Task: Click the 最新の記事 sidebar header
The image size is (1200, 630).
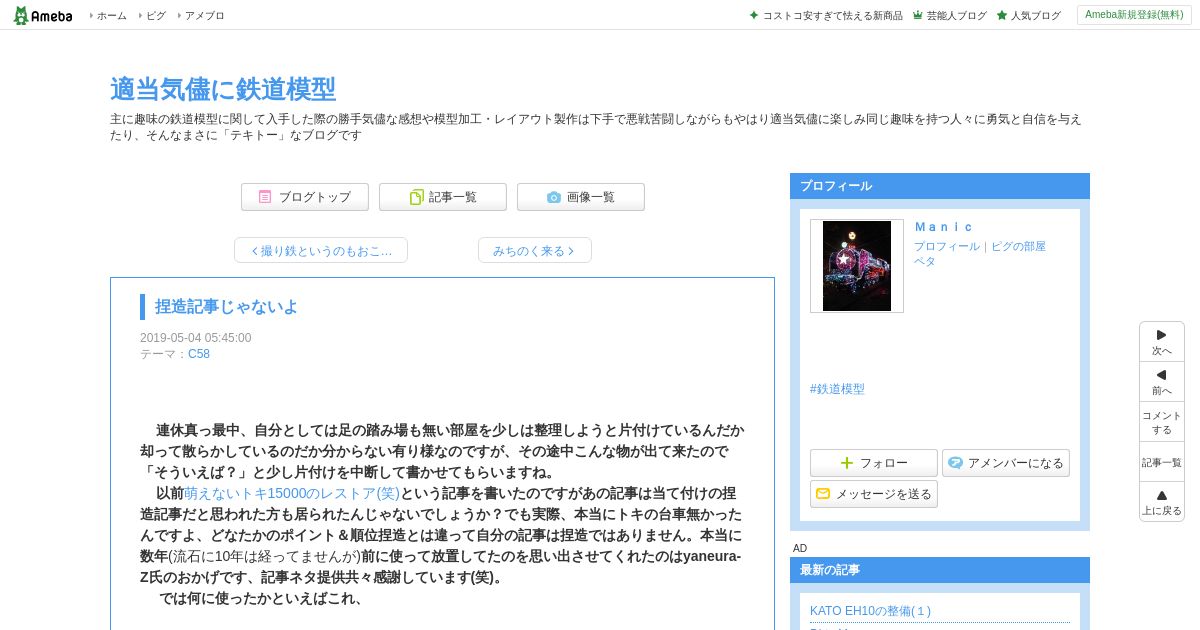Action: (x=940, y=570)
